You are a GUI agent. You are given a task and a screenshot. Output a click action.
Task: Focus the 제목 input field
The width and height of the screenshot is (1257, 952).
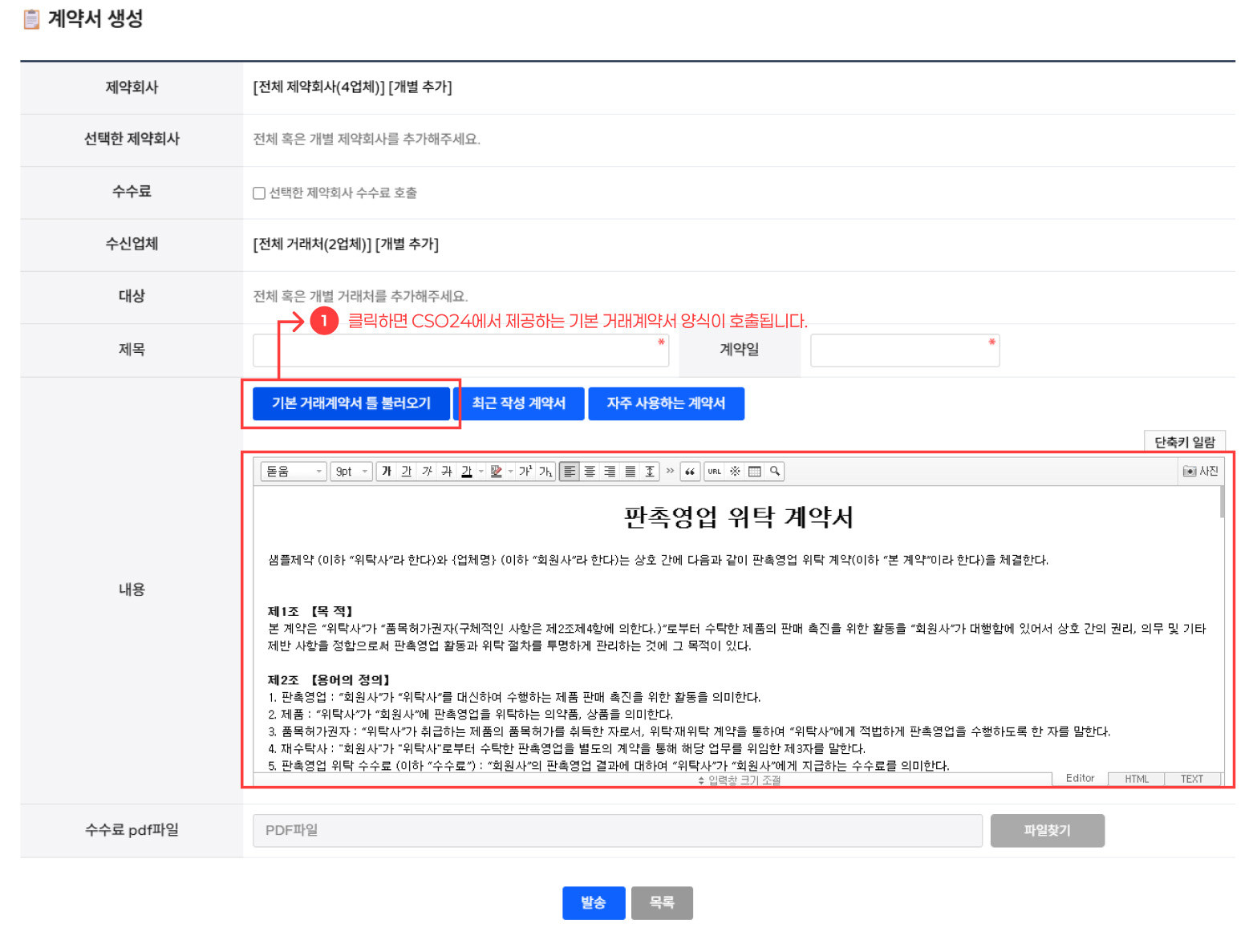tap(461, 350)
